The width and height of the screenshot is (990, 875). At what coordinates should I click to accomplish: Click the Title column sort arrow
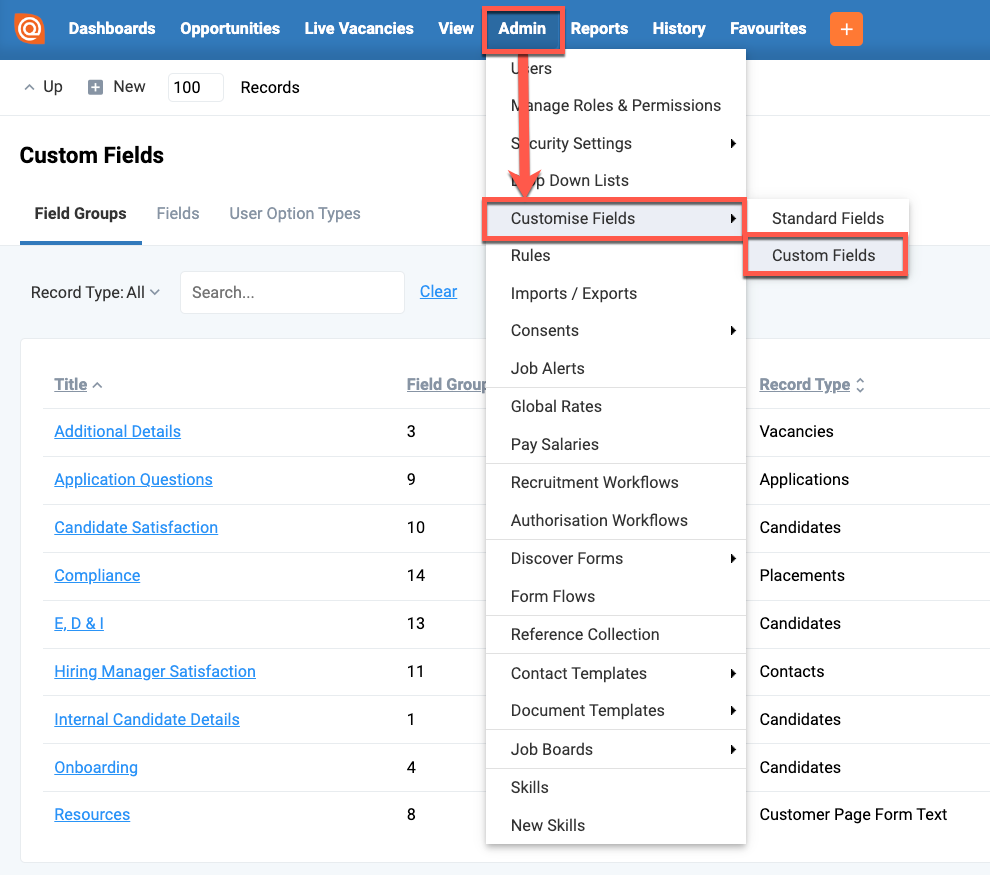click(x=97, y=384)
